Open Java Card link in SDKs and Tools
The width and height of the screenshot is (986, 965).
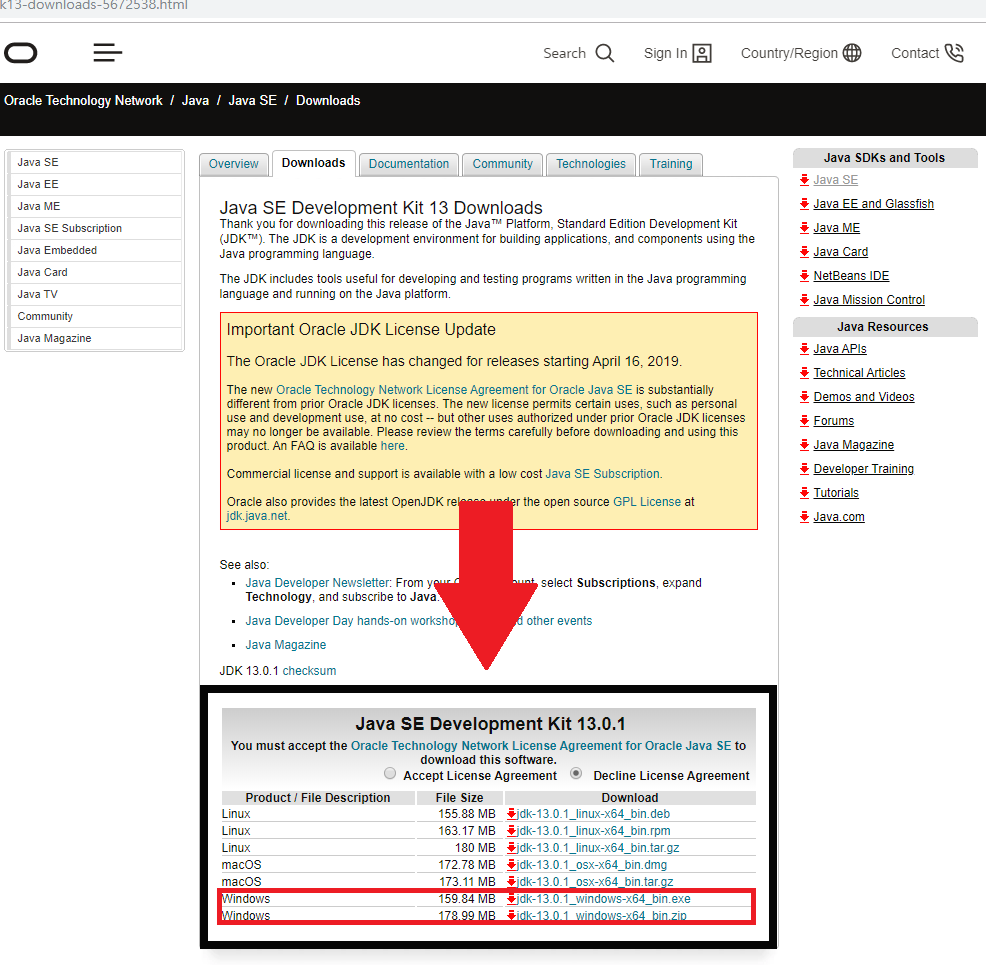coord(841,251)
